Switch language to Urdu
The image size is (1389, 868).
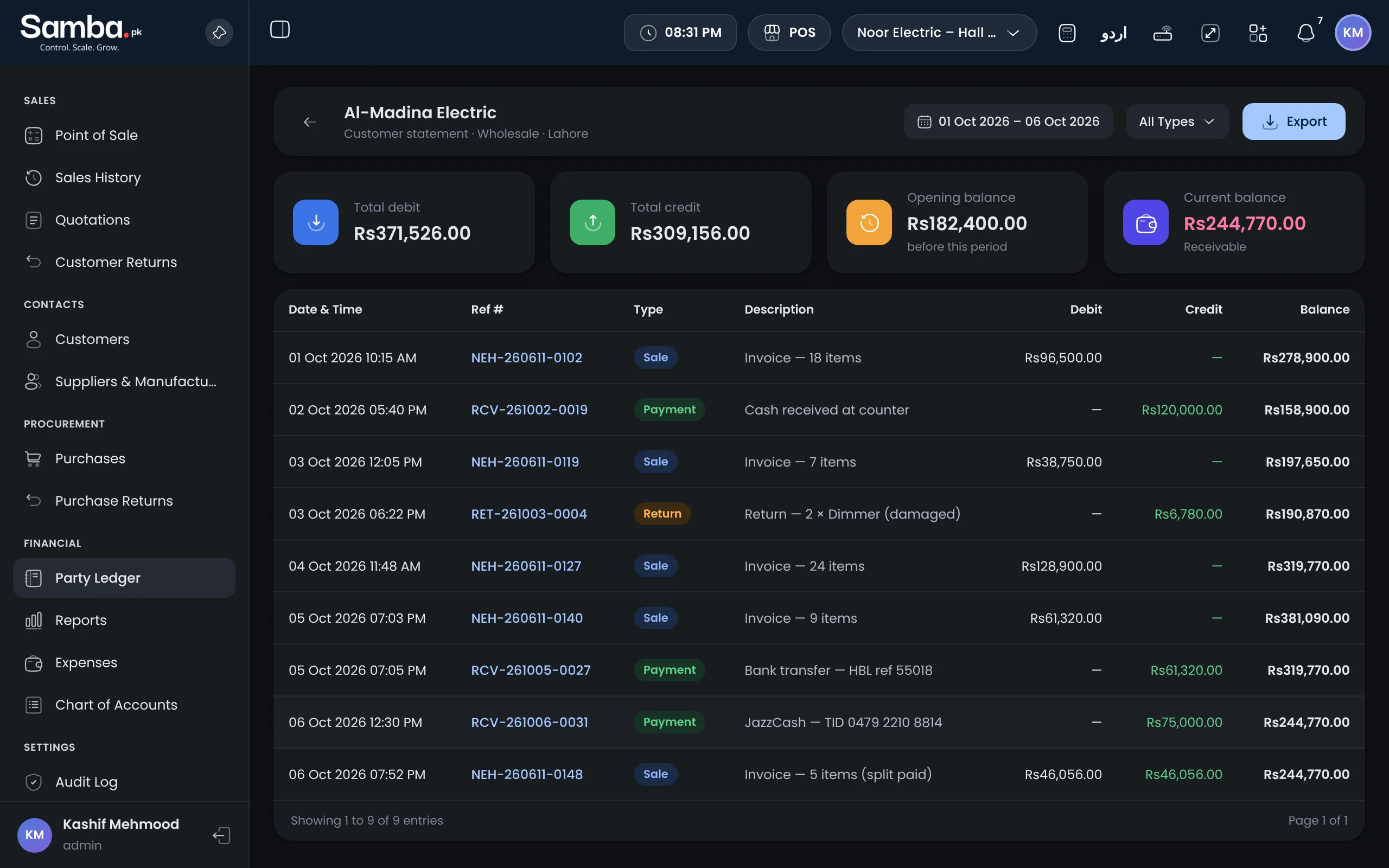[x=1113, y=33]
